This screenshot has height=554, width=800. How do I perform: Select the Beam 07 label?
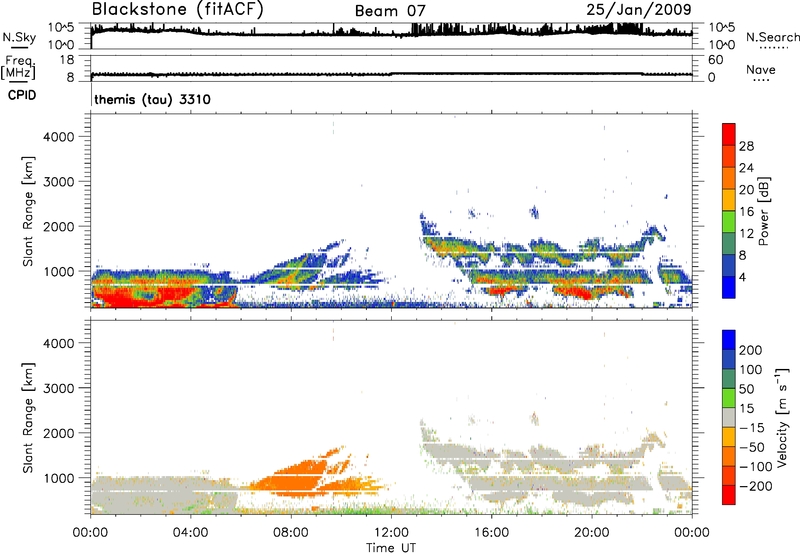tap(390, 11)
